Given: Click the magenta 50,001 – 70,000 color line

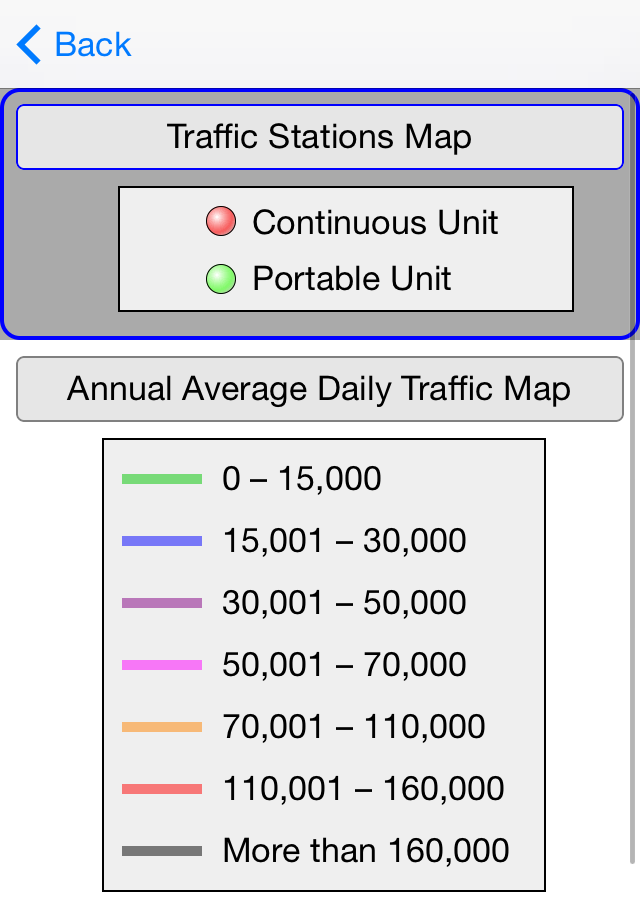Looking at the screenshot, I should (x=162, y=665).
